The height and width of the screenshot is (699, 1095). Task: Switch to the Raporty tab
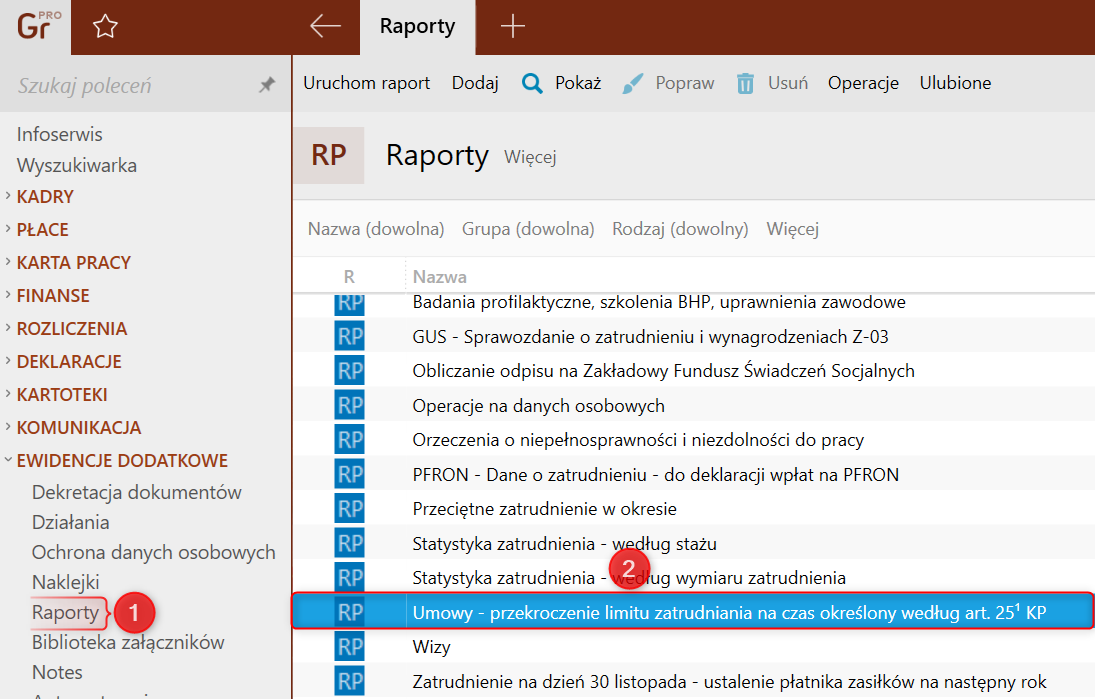click(417, 27)
